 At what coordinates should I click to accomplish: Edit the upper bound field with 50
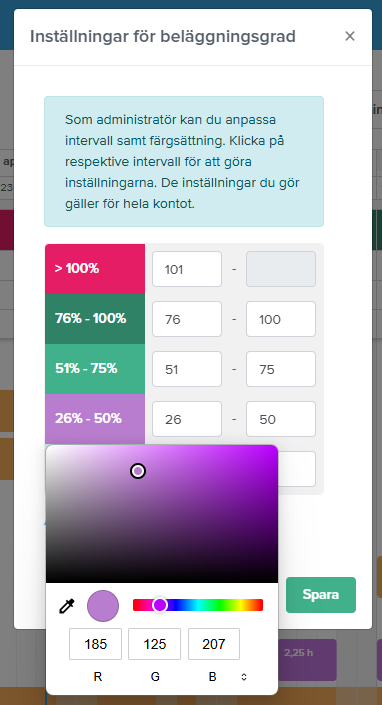(x=281, y=419)
